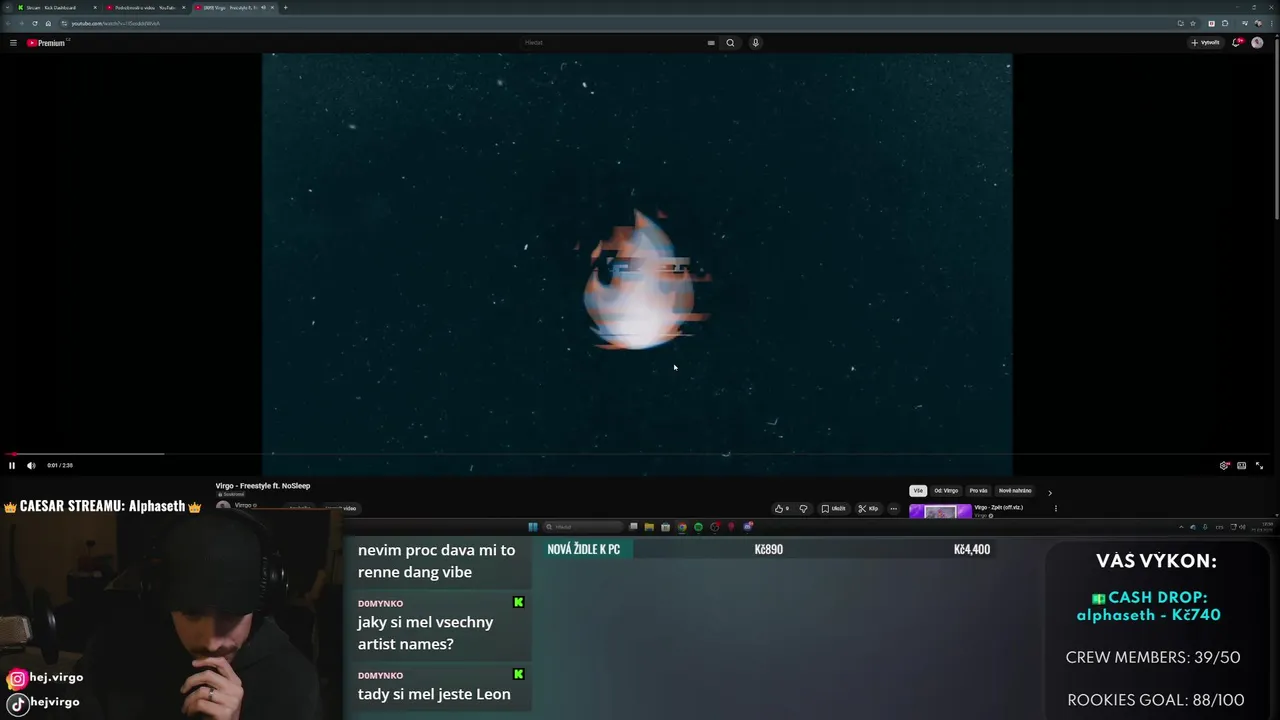This screenshot has height=720, width=1280.
Task: Open the YouTube account avatar menu
Action: 1257,43
